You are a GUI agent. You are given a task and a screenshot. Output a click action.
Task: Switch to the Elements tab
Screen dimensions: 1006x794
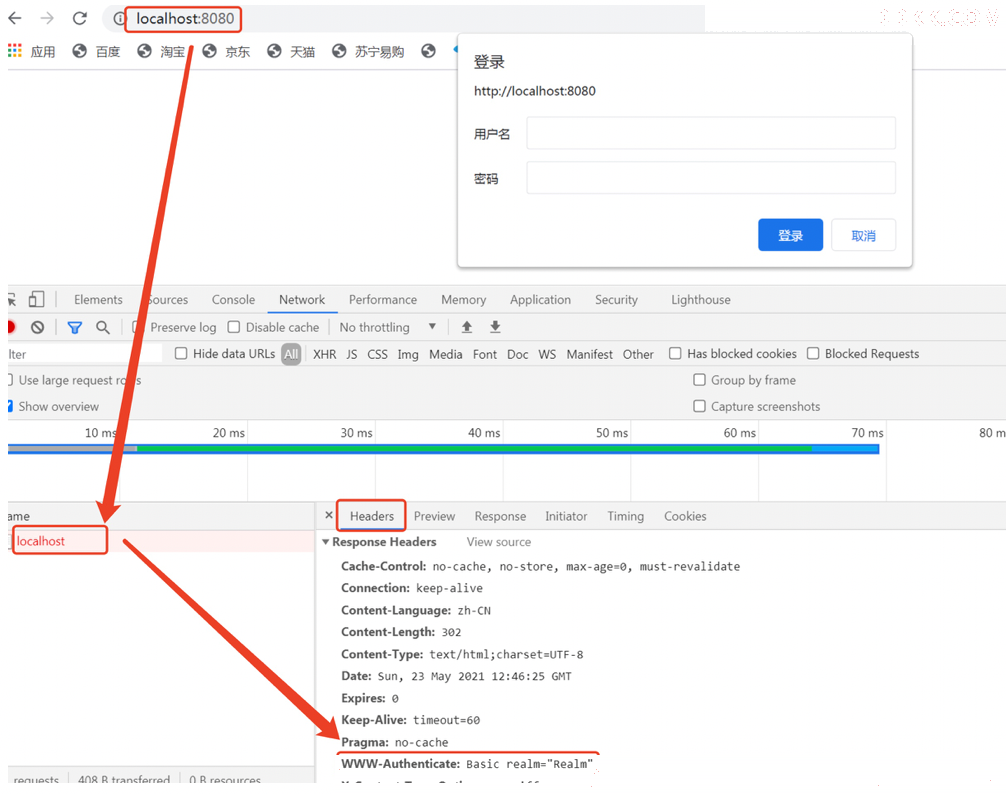point(98,300)
